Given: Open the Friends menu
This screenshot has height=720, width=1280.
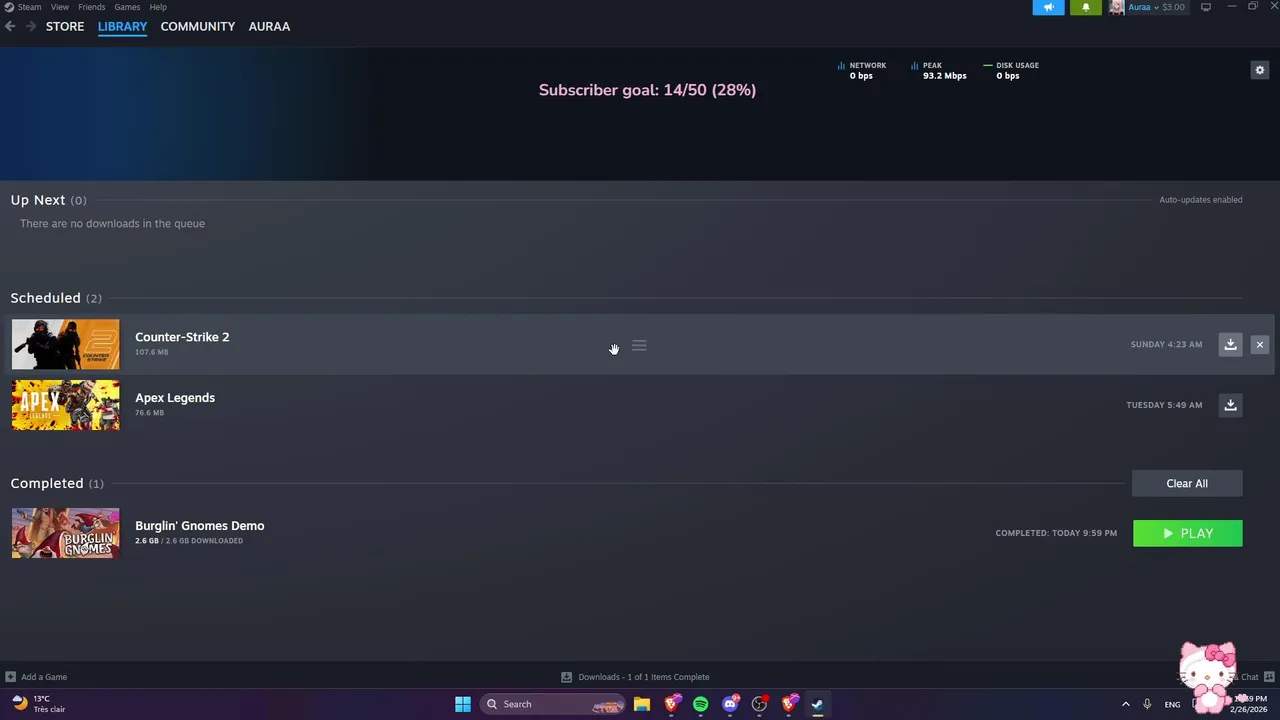Looking at the screenshot, I should point(91,7).
